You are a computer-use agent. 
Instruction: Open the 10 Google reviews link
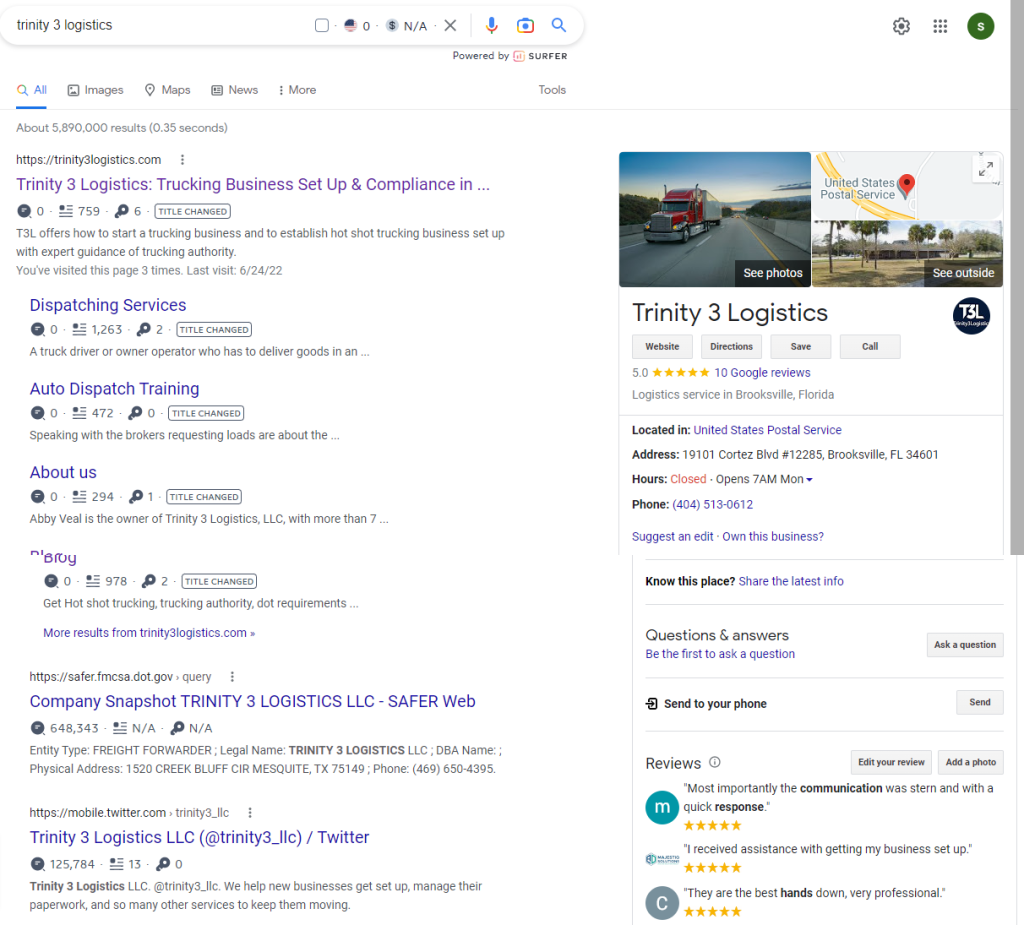click(762, 373)
